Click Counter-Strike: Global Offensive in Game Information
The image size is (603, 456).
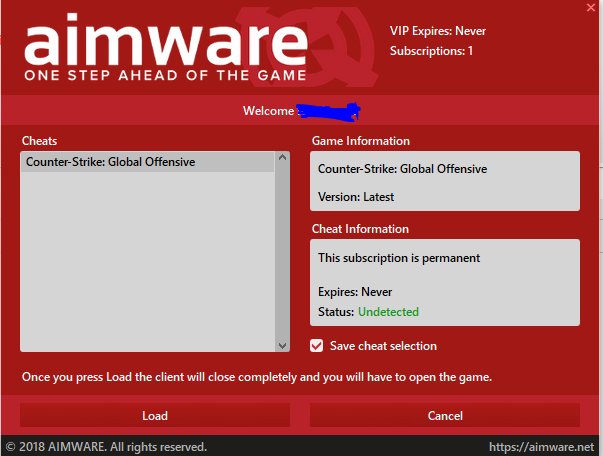(x=402, y=169)
